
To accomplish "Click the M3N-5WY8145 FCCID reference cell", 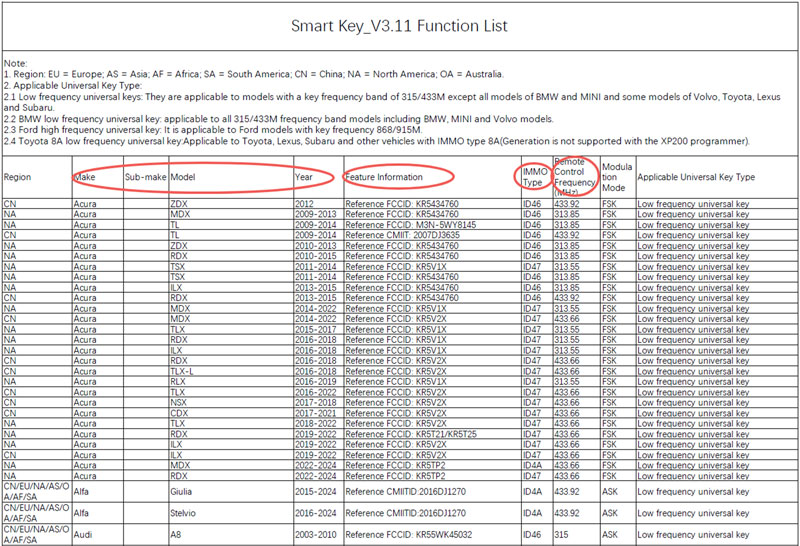I will pyautogui.click(x=404, y=225).
